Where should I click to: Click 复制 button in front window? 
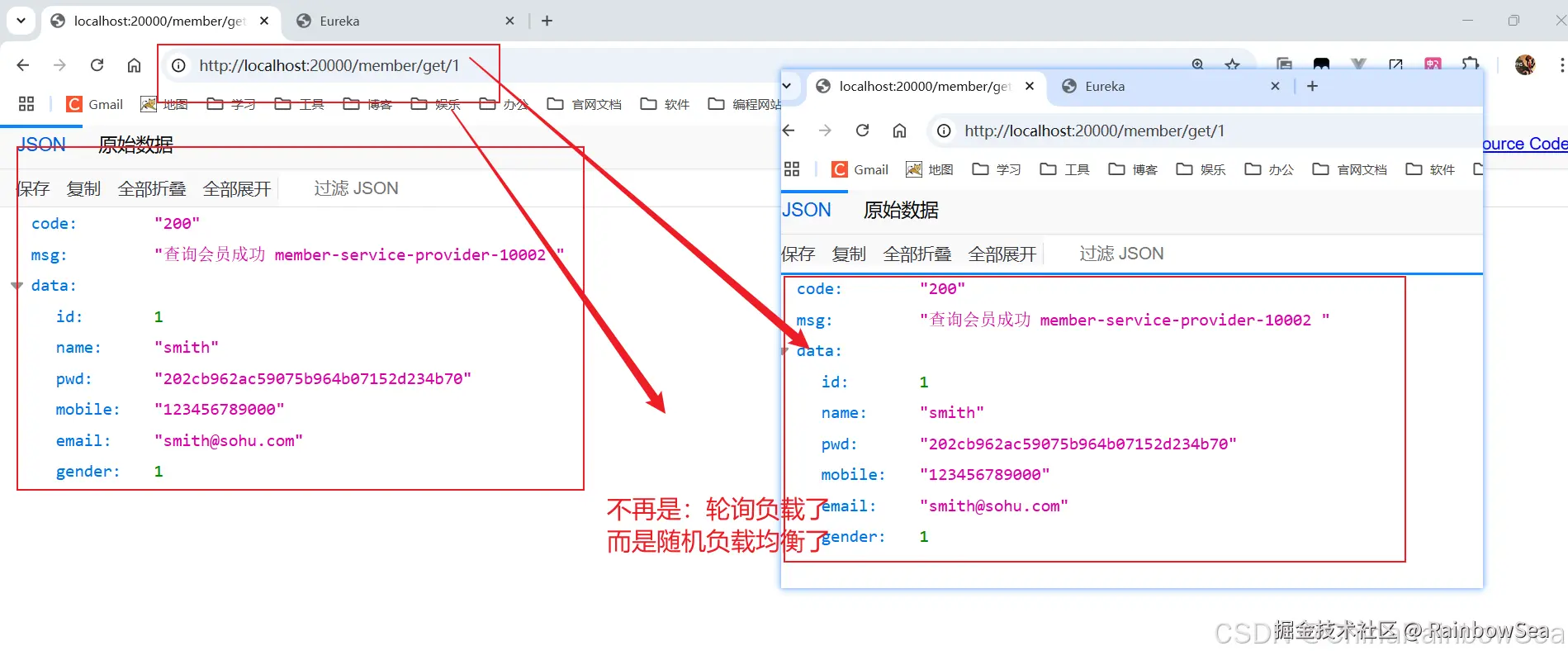click(x=849, y=254)
